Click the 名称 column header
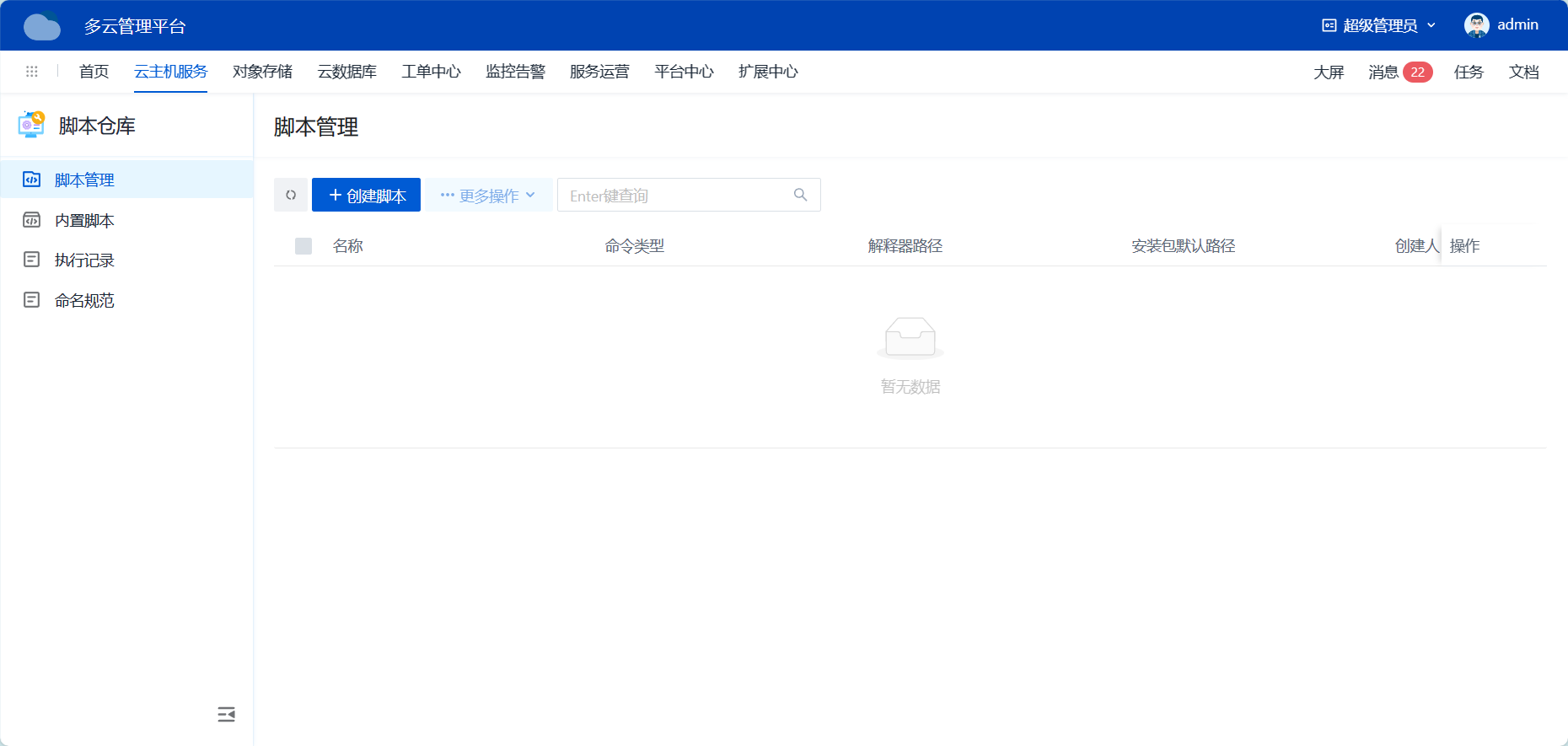Image resolution: width=1568 pixels, height=746 pixels. [347, 245]
